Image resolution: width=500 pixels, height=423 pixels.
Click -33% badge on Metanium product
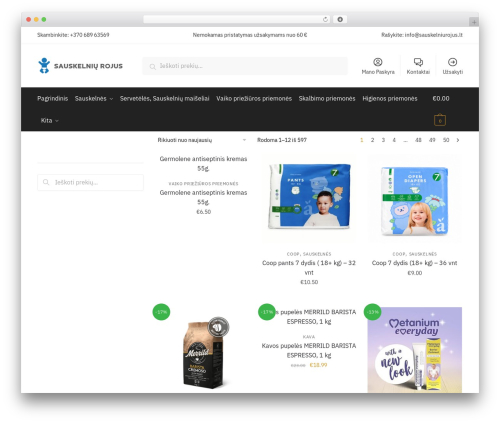[x=373, y=312]
